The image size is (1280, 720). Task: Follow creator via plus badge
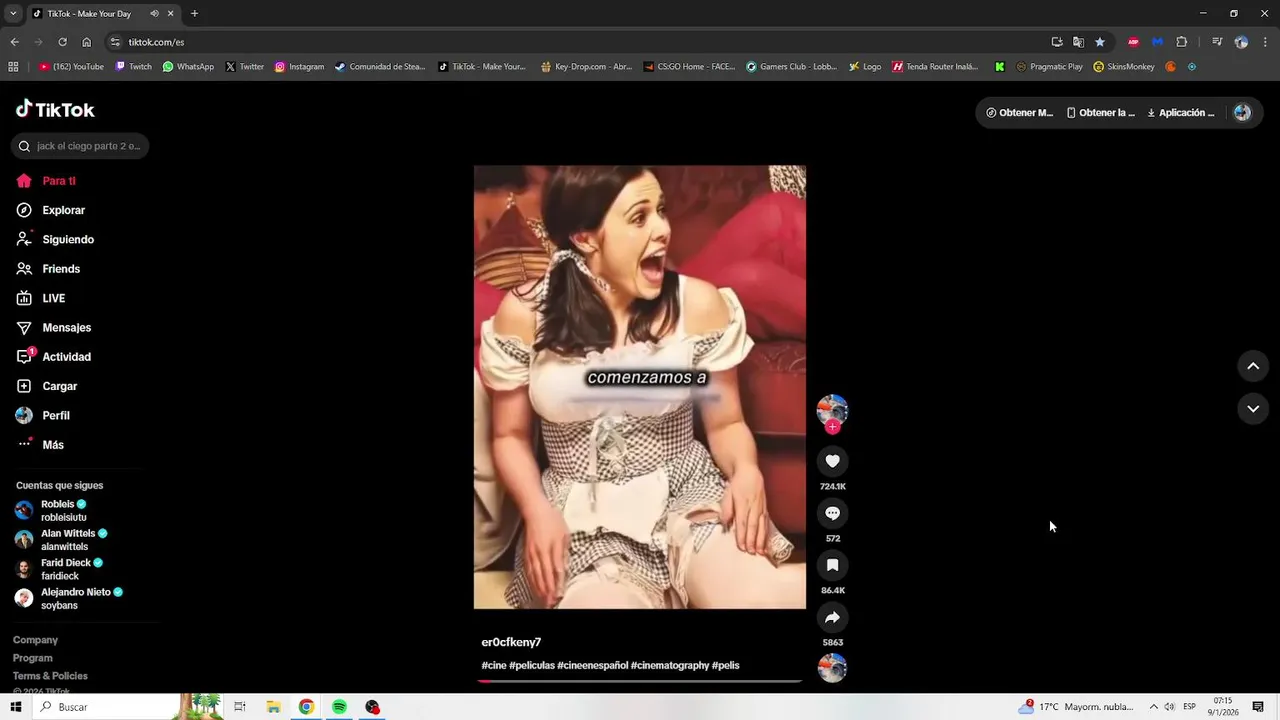(832, 427)
